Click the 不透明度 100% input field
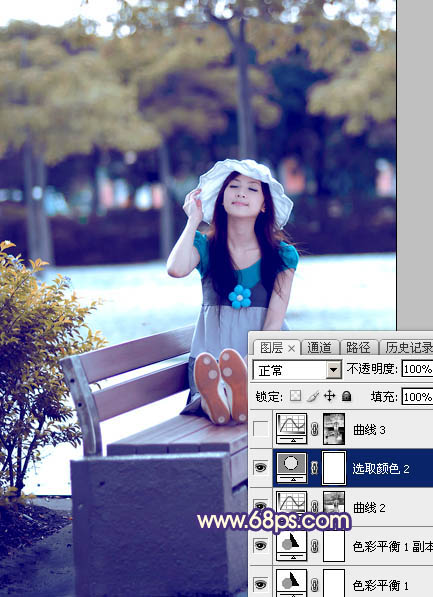This screenshot has width=433, height=597. click(417, 369)
